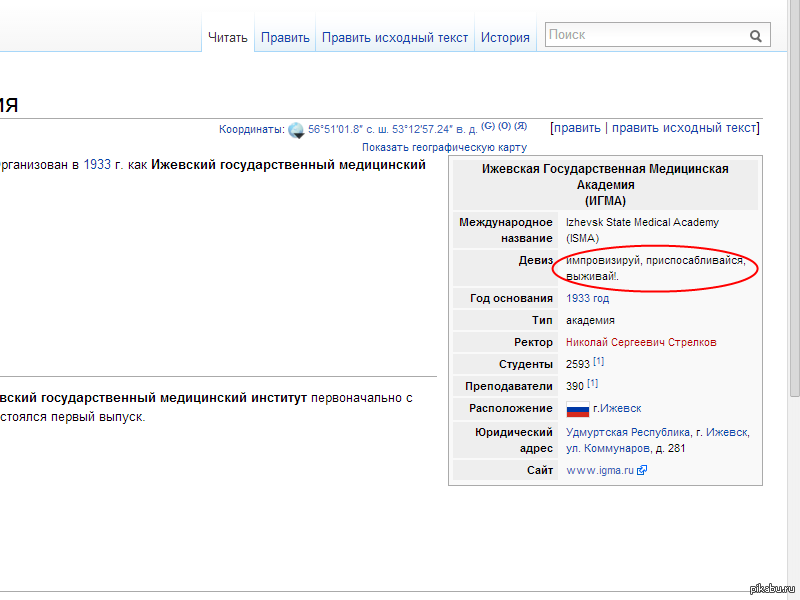Open the 1933 год infobox link
800x600 pixels.
[x=587, y=298]
